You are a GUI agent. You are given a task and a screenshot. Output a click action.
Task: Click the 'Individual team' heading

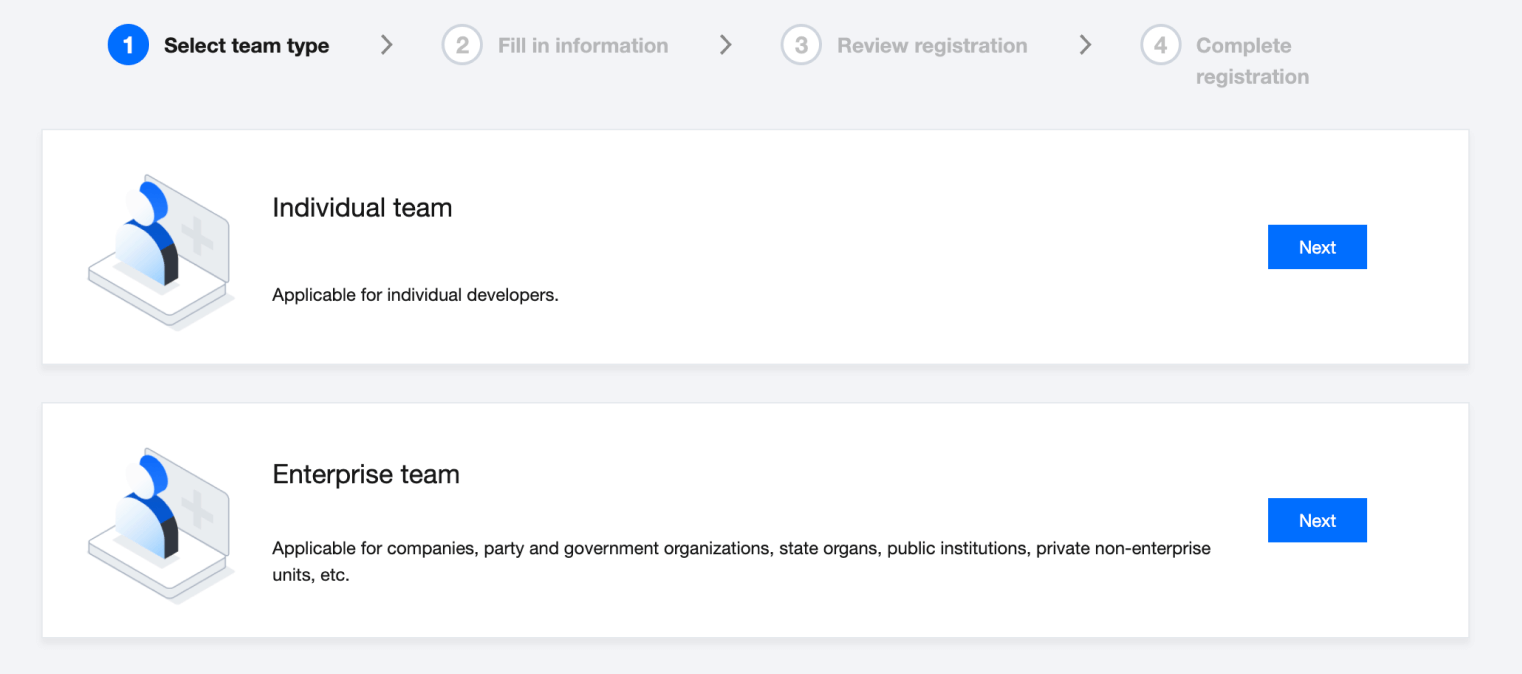coord(362,208)
